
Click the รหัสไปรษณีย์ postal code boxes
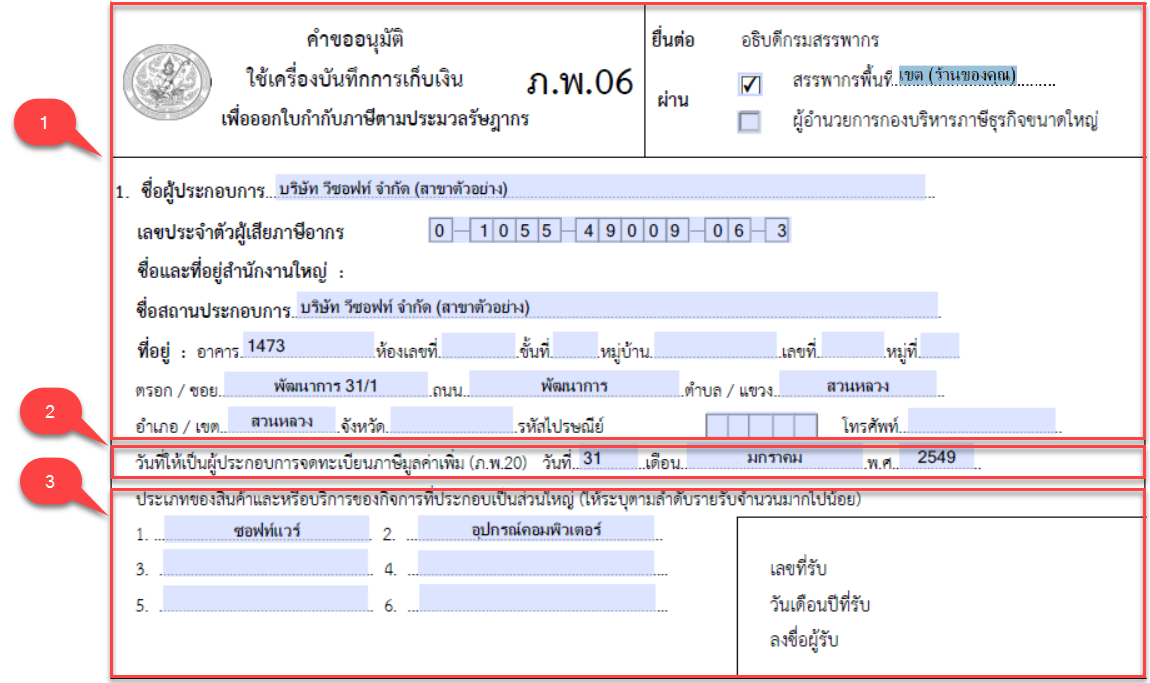(x=762, y=425)
